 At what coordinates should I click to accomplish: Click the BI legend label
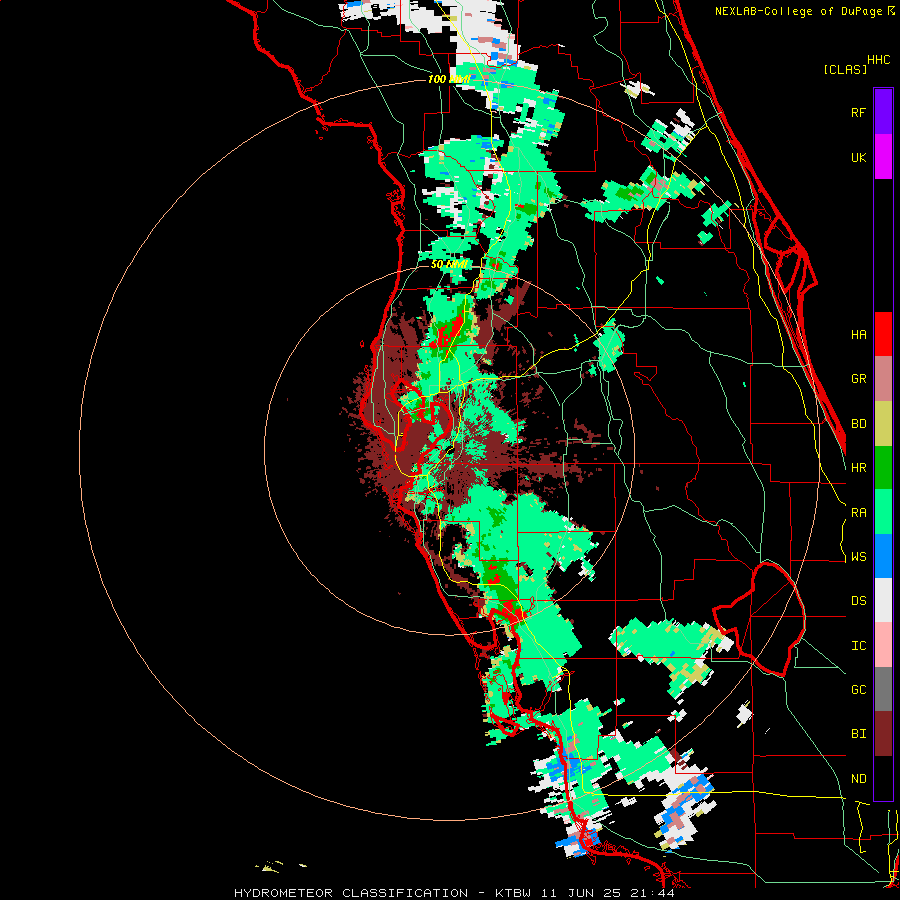[858, 734]
